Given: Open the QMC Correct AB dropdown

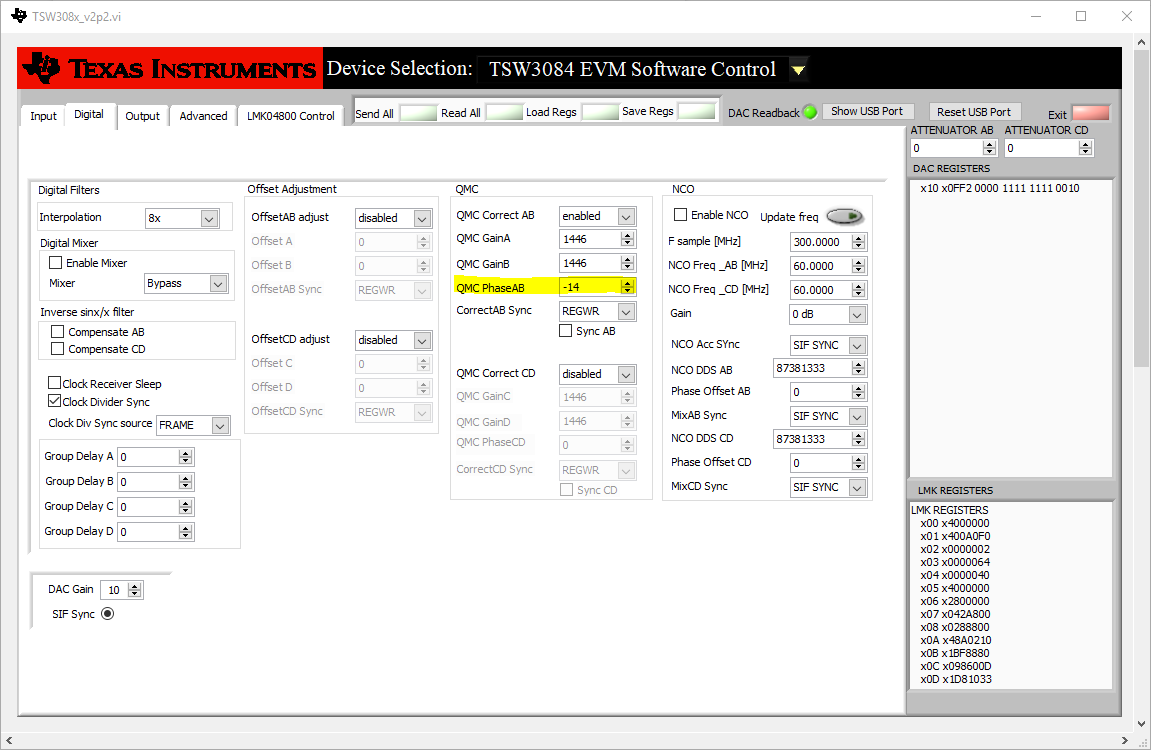Looking at the screenshot, I should (x=626, y=216).
